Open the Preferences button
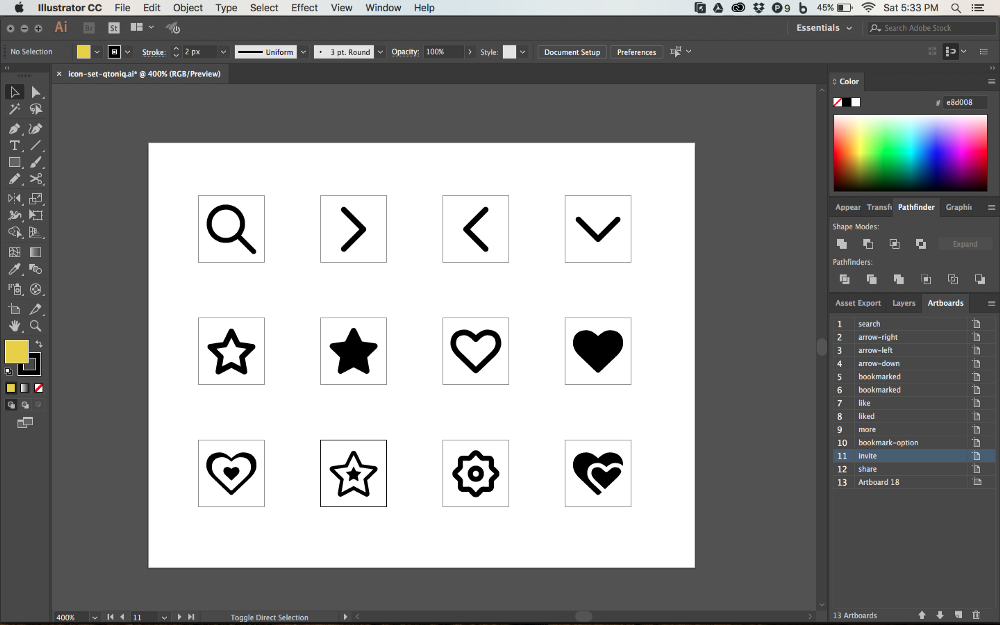This screenshot has height=625, width=1000. click(636, 52)
